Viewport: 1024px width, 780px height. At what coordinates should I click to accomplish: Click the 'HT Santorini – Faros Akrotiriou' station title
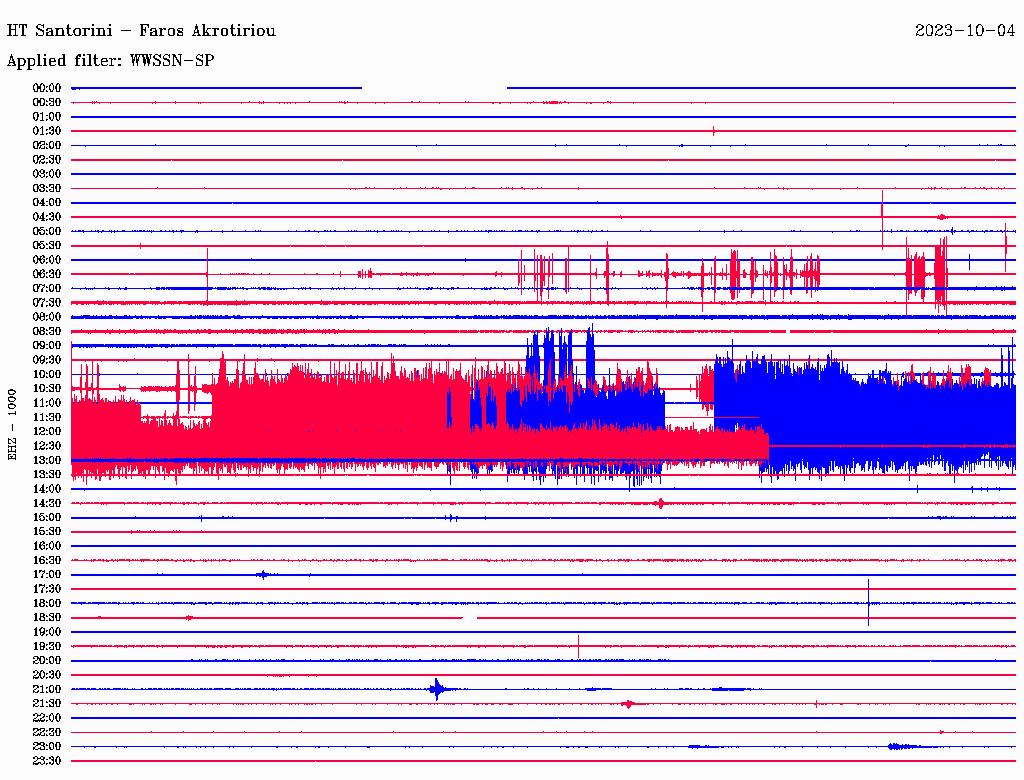point(141,31)
